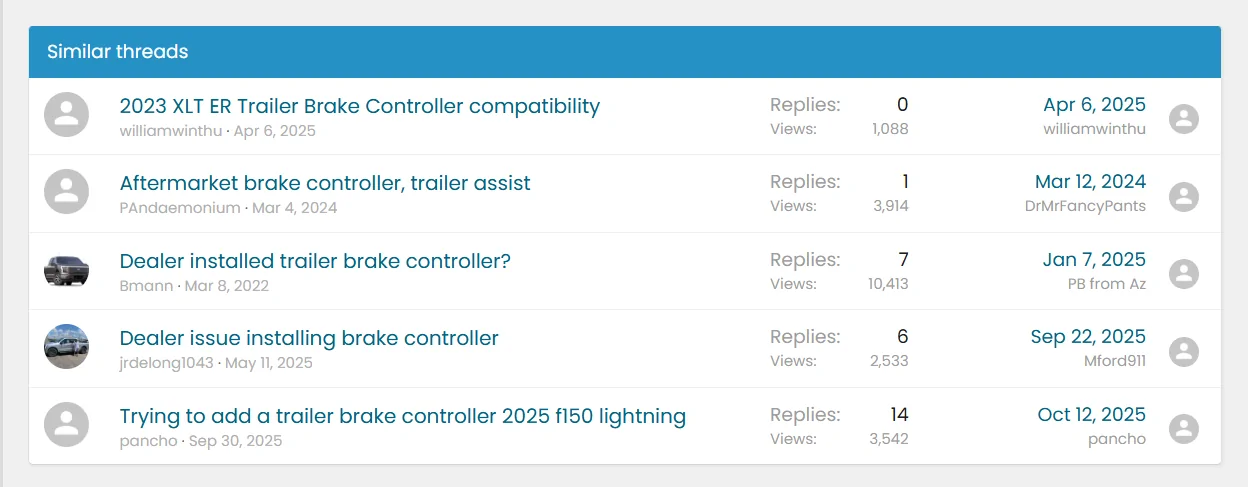Click small last-poster avatar for DrMrFancyPants
1248x487 pixels.
click(1184, 196)
